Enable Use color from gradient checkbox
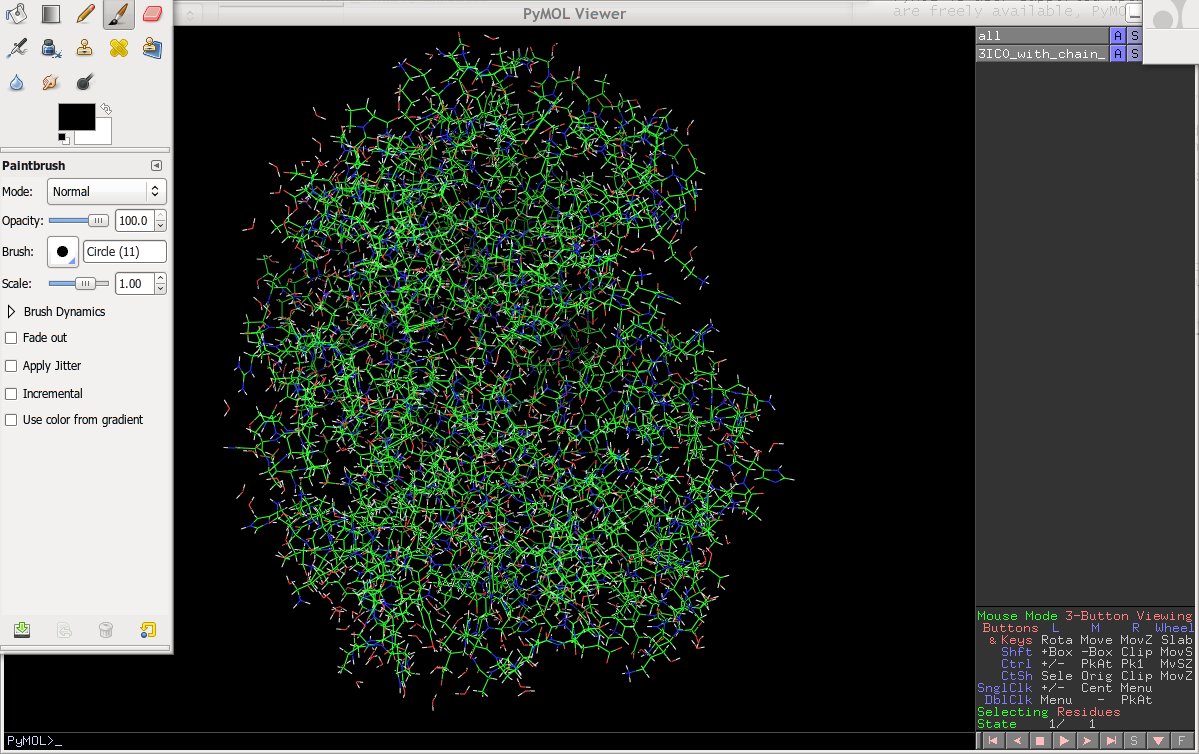The image size is (1199, 754). coord(11,420)
